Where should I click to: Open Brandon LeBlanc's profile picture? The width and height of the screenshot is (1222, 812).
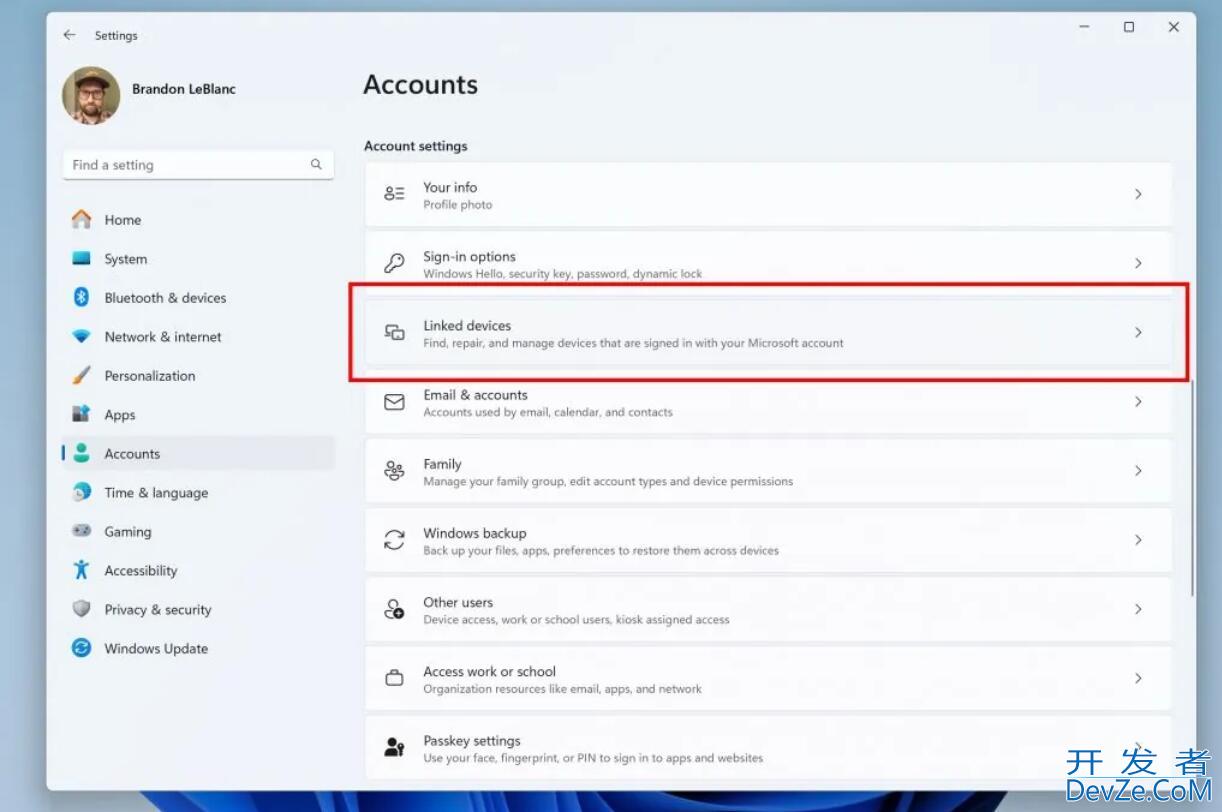(91, 96)
